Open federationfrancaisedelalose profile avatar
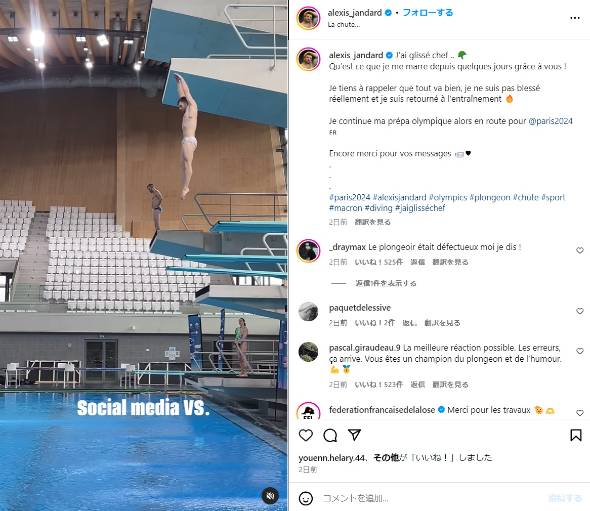 pos(308,410)
